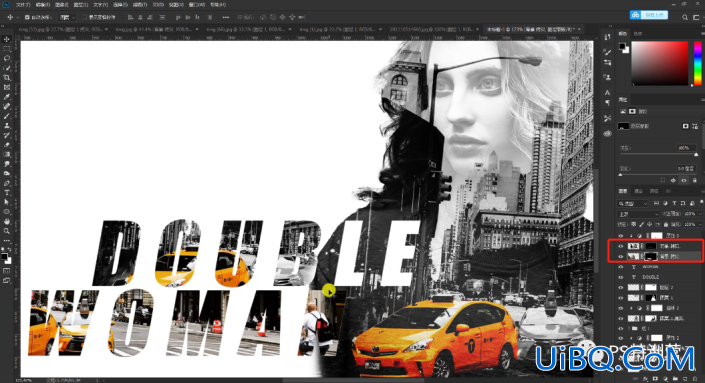The width and height of the screenshot is (705, 383).
Task: Select the Crop tool
Action: 7,77
